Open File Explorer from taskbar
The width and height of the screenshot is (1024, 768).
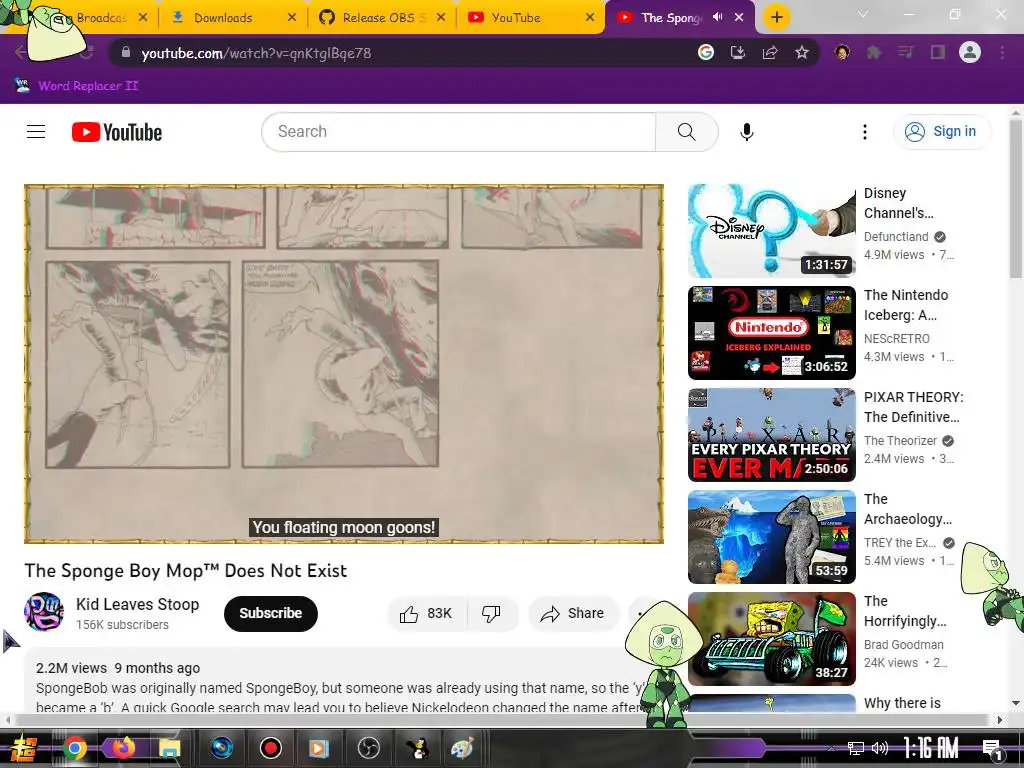click(x=170, y=748)
